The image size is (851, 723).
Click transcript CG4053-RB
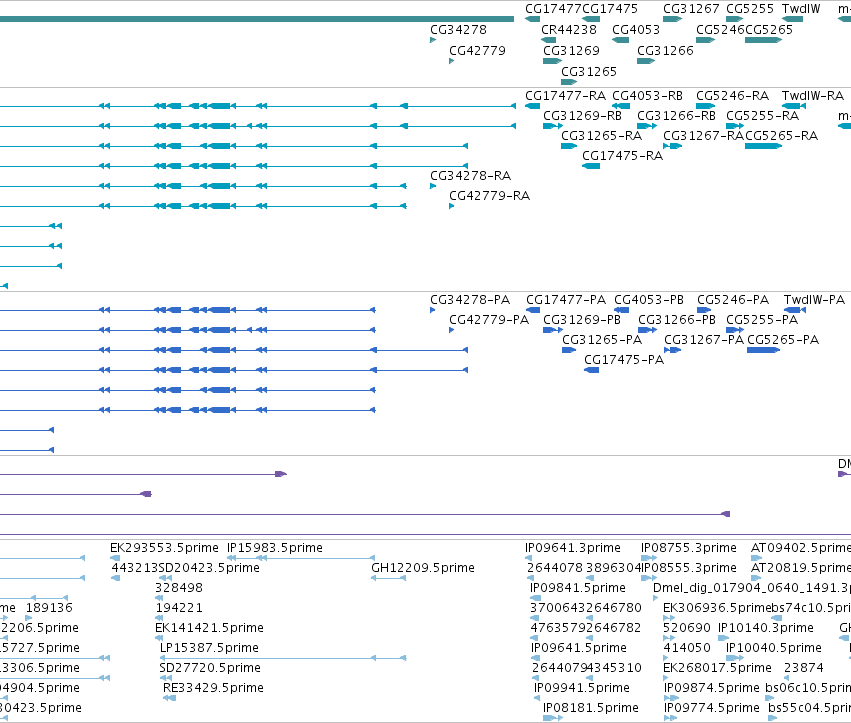coord(647,96)
